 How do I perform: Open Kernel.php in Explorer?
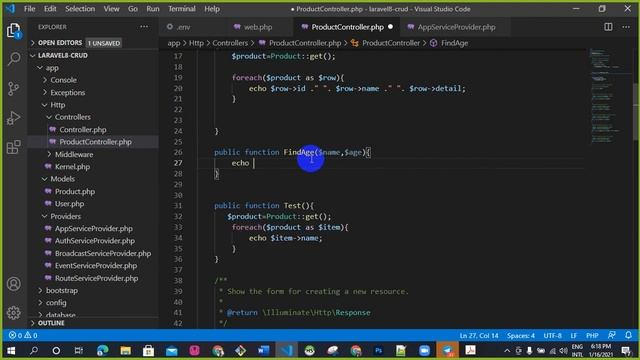tap(93, 167)
